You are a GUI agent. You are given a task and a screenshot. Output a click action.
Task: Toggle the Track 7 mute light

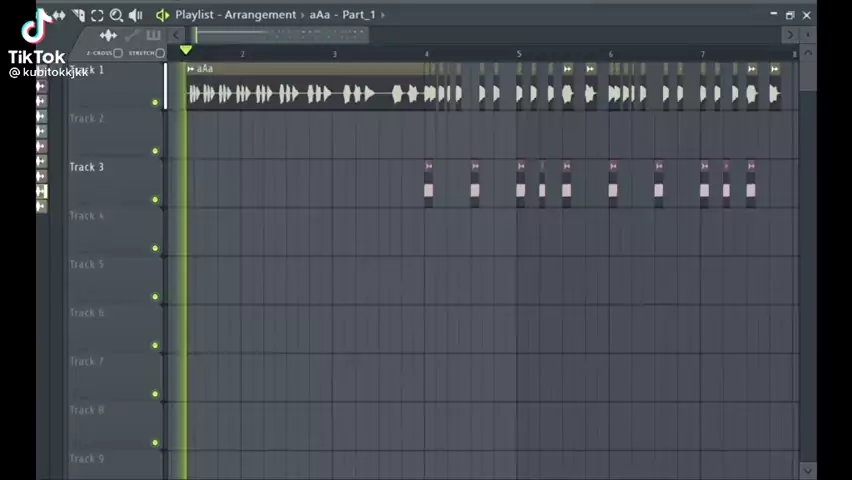coord(155,394)
